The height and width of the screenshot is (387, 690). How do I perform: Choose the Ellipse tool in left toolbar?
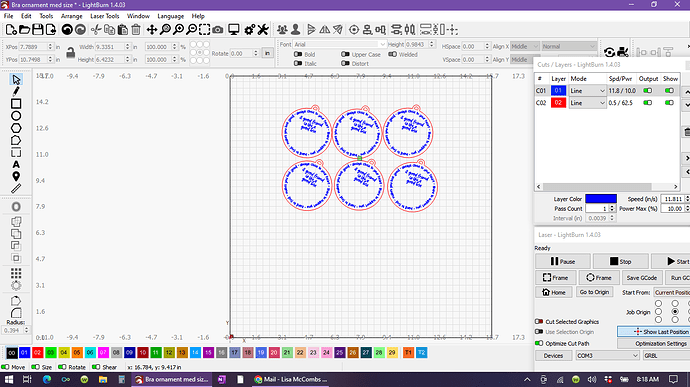16,116
